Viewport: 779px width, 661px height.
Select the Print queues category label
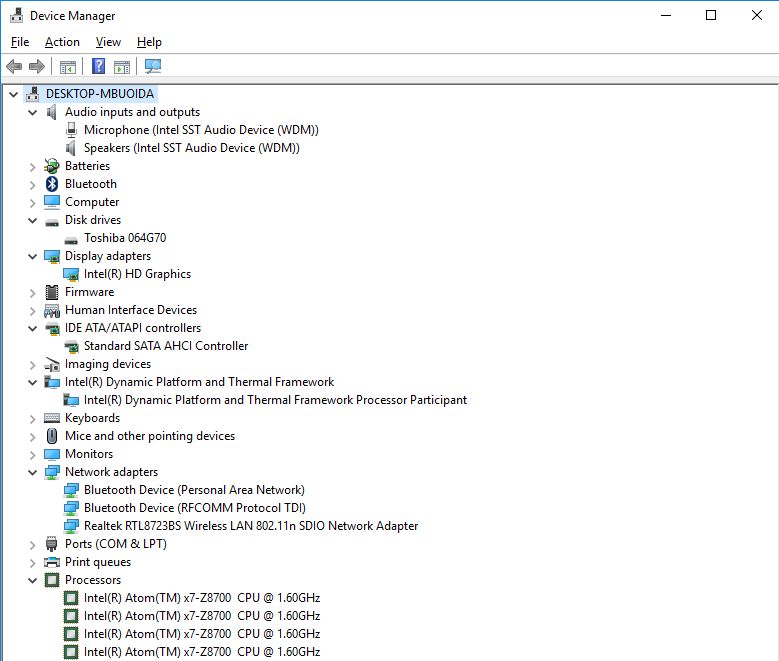click(98, 562)
